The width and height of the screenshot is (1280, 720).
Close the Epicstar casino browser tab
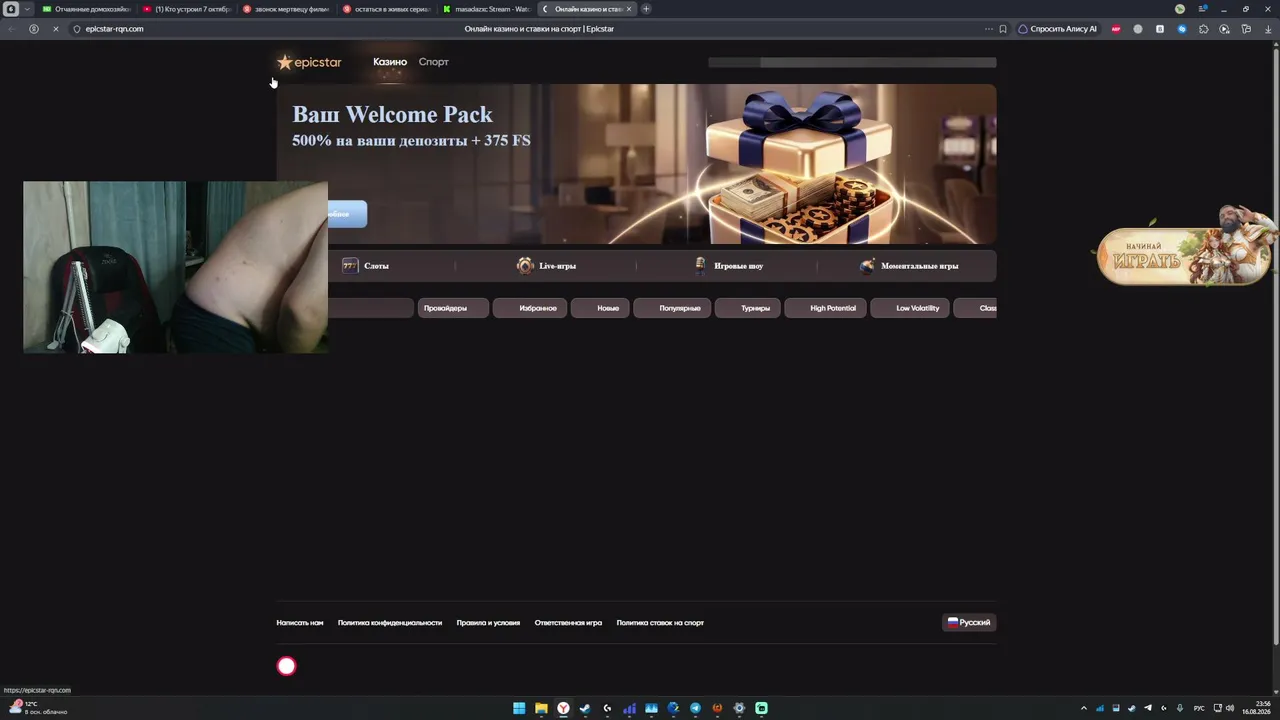(x=629, y=9)
